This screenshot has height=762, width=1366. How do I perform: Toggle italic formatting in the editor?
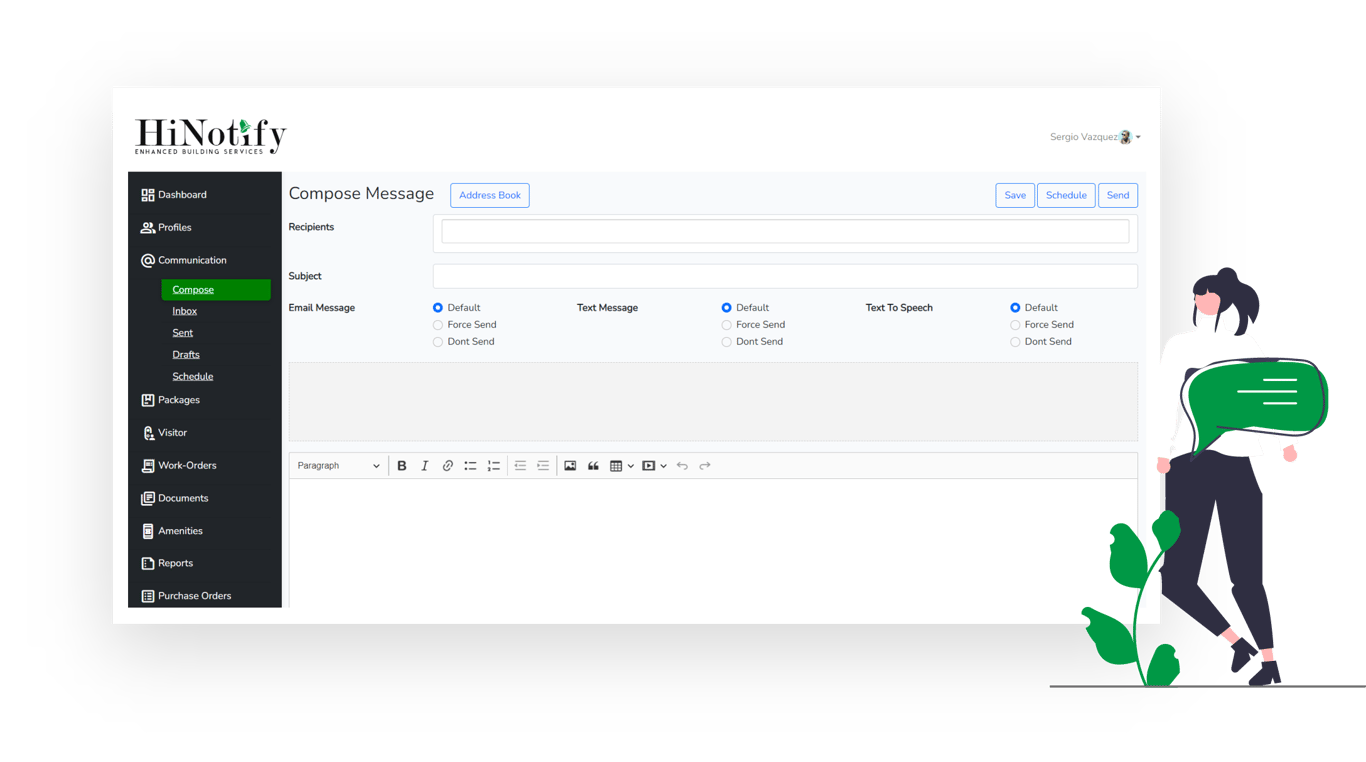[x=425, y=466]
